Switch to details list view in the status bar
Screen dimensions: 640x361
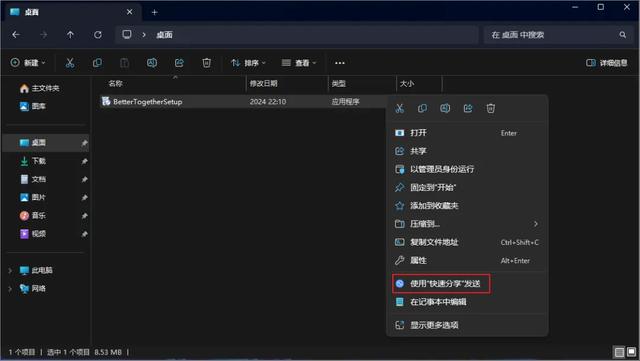pos(619,352)
